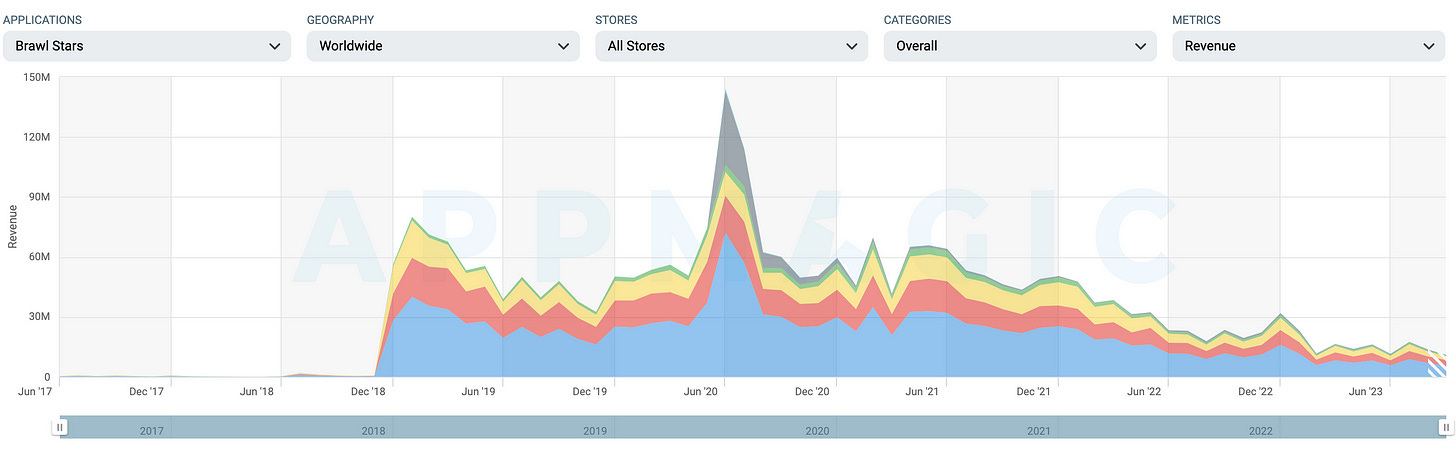Open the Metrics dropdown showing Revenue

click(1308, 46)
